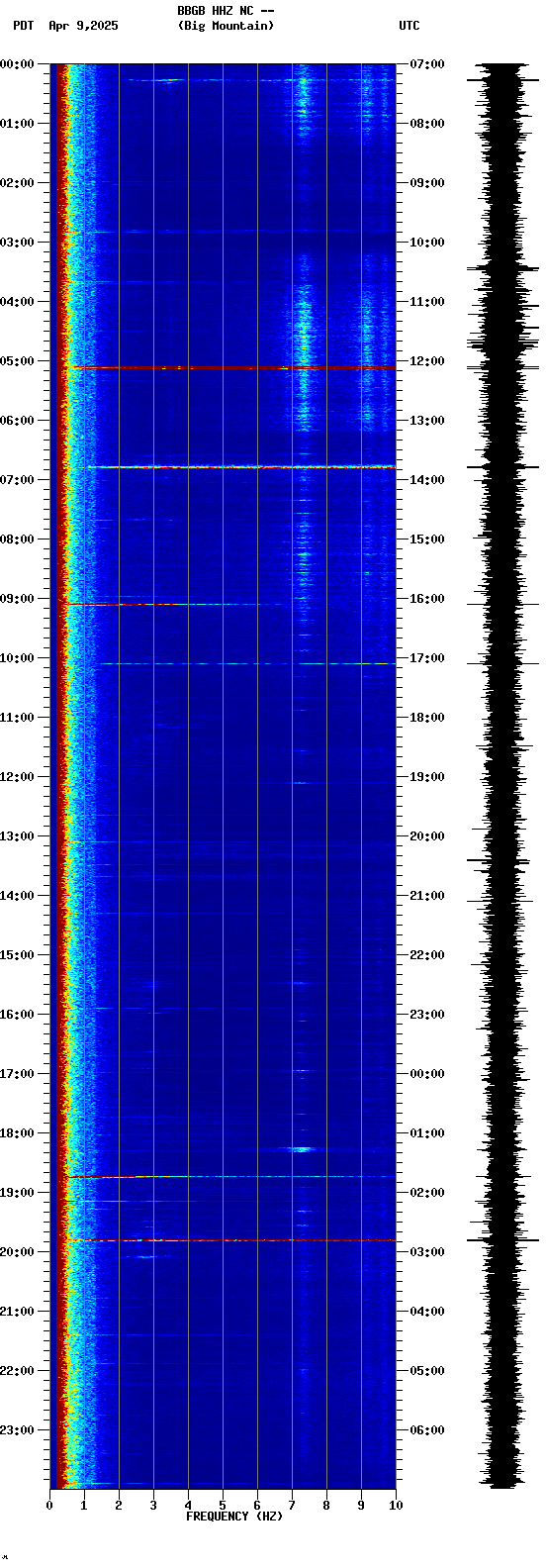Pick the 08:00 label on UTC axis
Image resolution: width=546 pixels, height=1568 pixels.
coord(427,124)
